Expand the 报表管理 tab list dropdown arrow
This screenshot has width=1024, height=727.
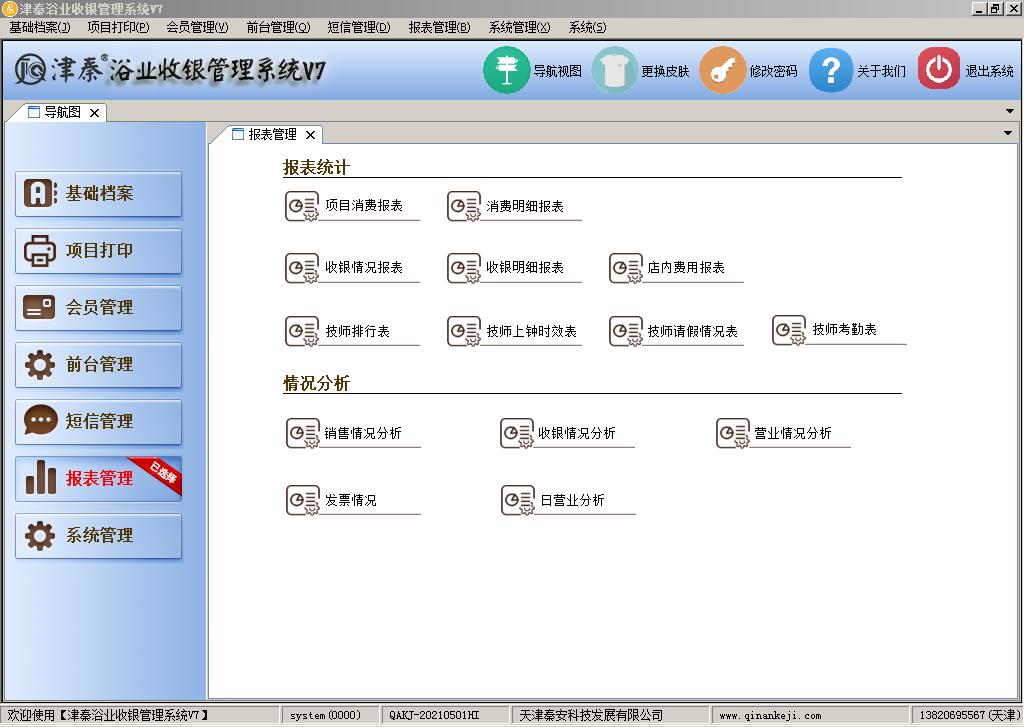pos(1007,134)
